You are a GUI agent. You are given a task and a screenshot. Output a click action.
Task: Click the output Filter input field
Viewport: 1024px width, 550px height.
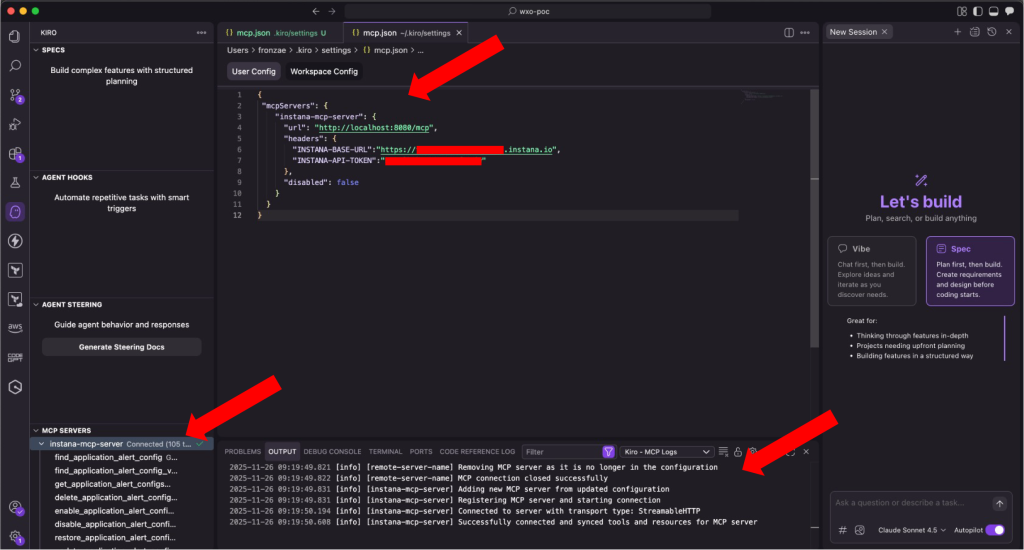point(564,451)
